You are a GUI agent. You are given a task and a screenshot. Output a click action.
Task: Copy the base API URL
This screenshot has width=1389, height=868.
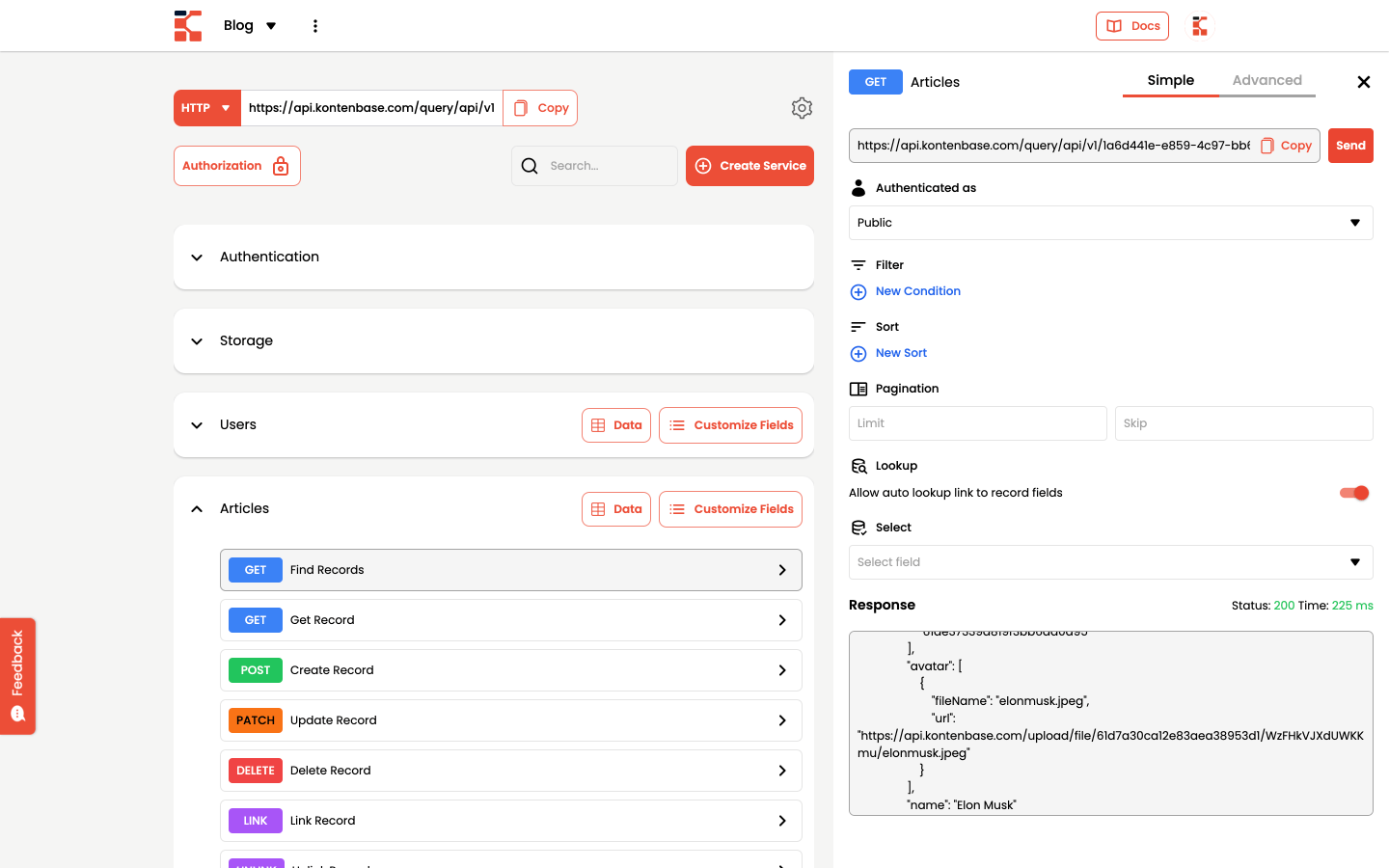(540, 108)
